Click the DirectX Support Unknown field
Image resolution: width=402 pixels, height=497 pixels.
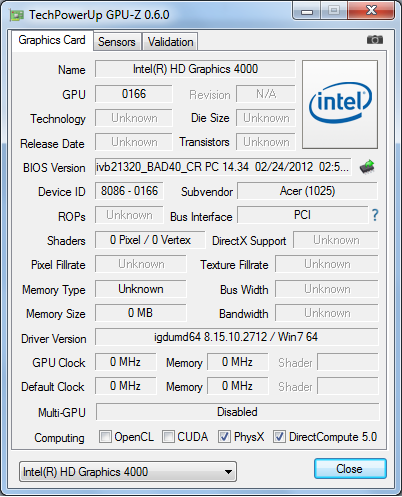pyautogui.click(x=336, y=240)
